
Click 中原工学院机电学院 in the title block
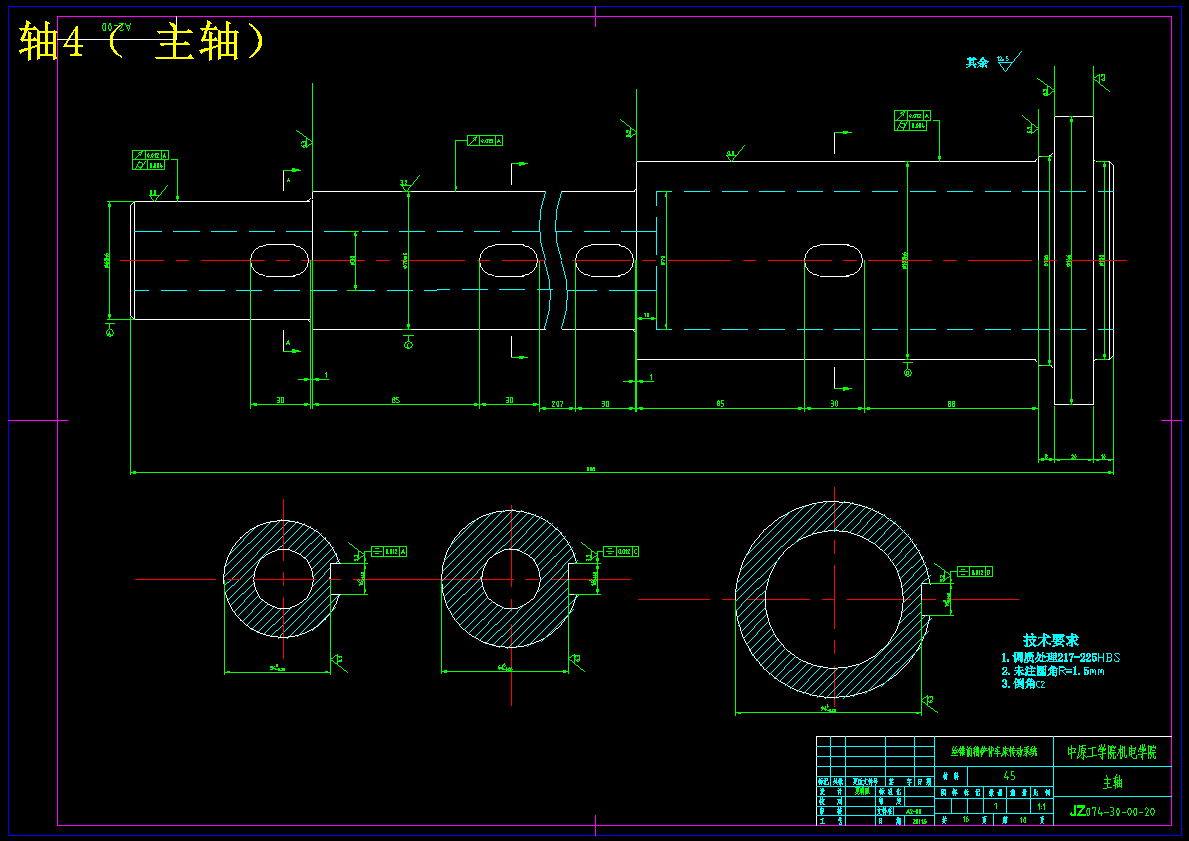[1112, 752]
